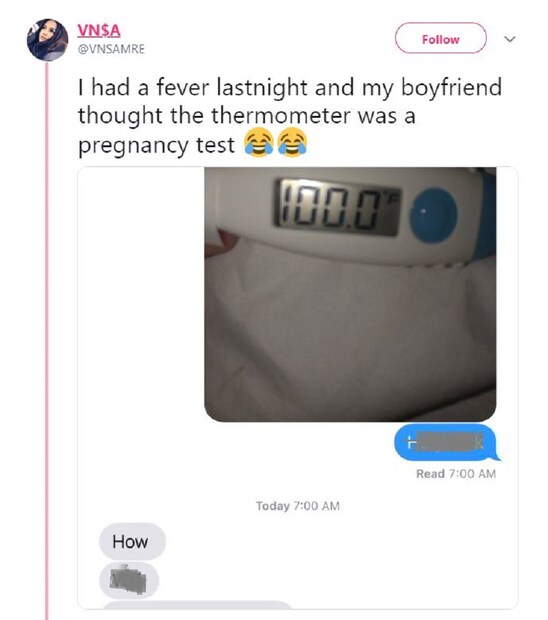This screenshot has height=620, width=548.
Task: Open the VN$A display name link
Action: point(99,30)
